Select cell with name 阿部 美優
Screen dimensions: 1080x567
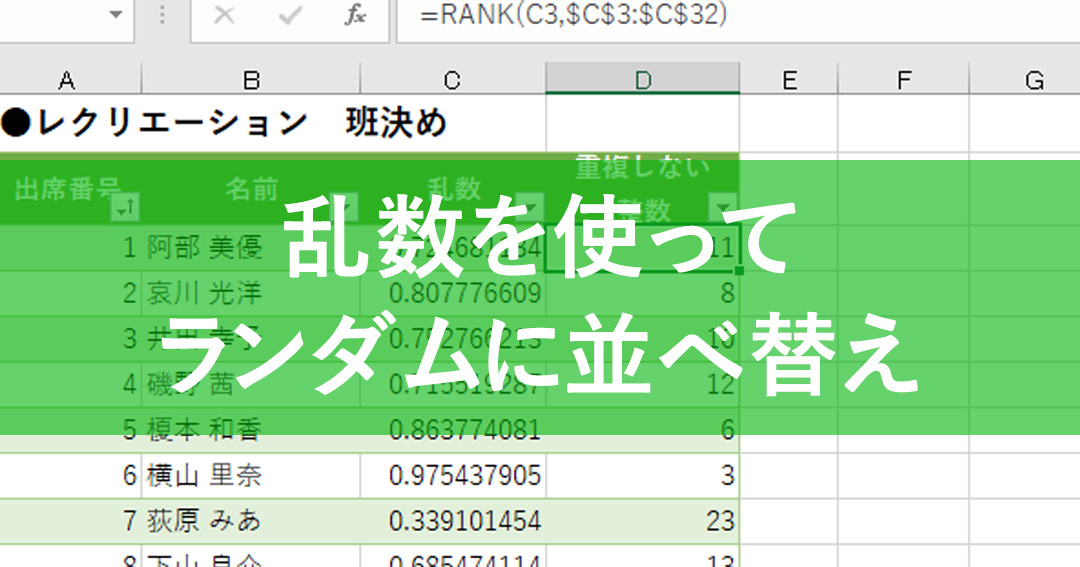[x=251, y=247]
